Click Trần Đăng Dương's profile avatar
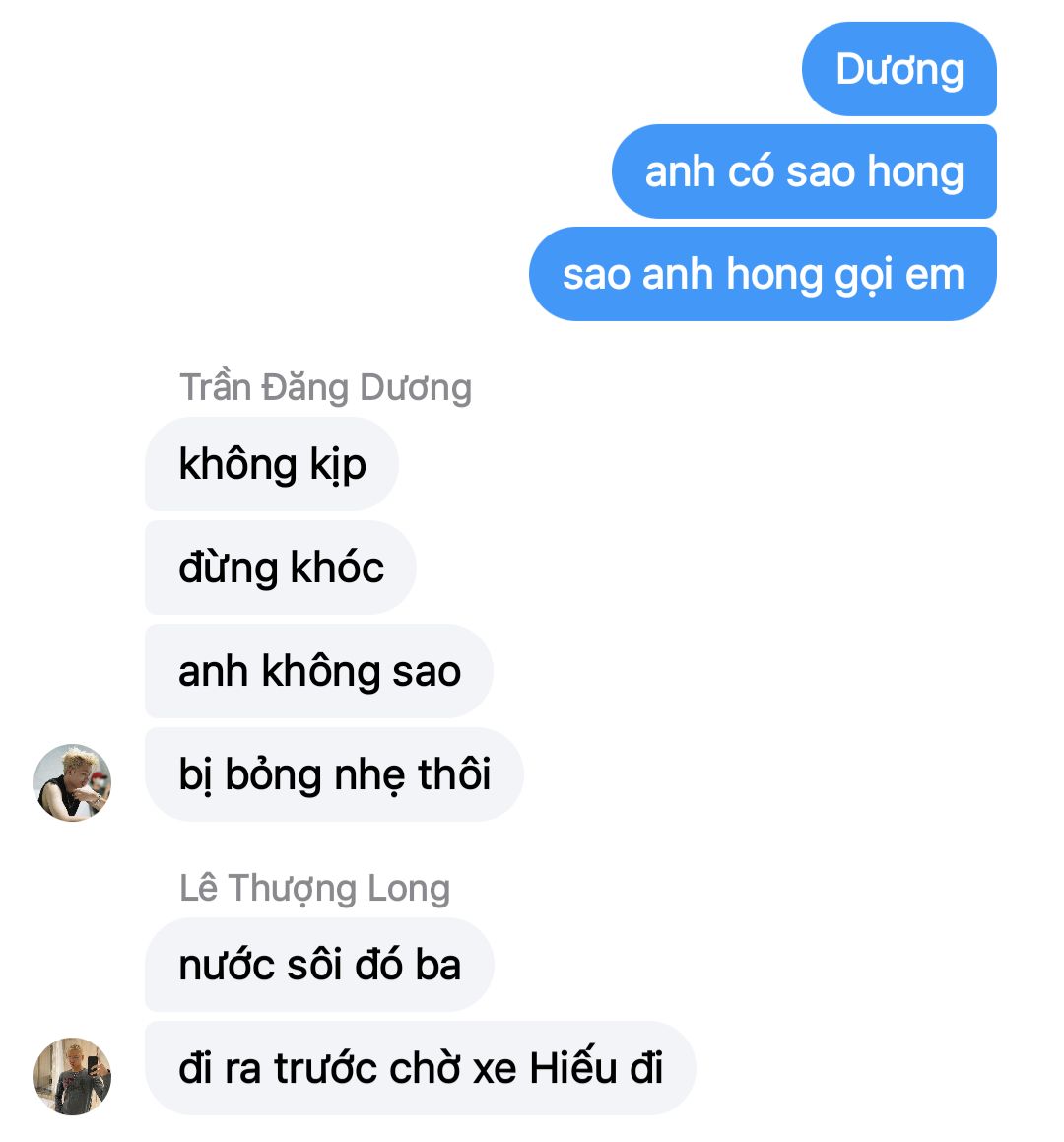This screenshot has width=1064, height=1142. (x=73, y=783)
